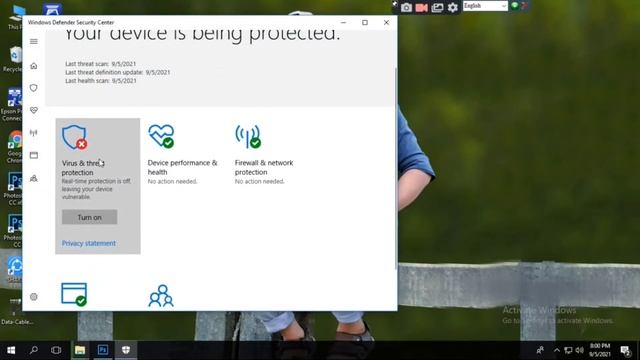The image size is (640, 360).
Task: Click screenshot camera icon in recorder toolbar
Action: [x=406, y=7]
